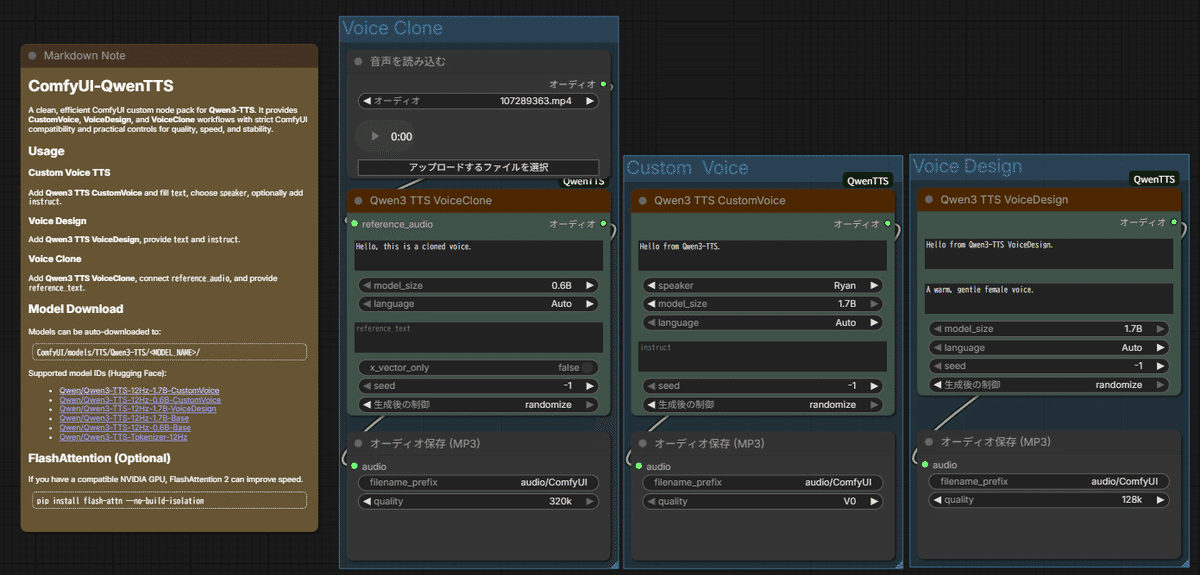Image resolution: width=1200 pixels, height=575 pixels.
Task: Click the audio input port in Voice Clone save node
Action: pyautogui.click(x=354, y=466)
